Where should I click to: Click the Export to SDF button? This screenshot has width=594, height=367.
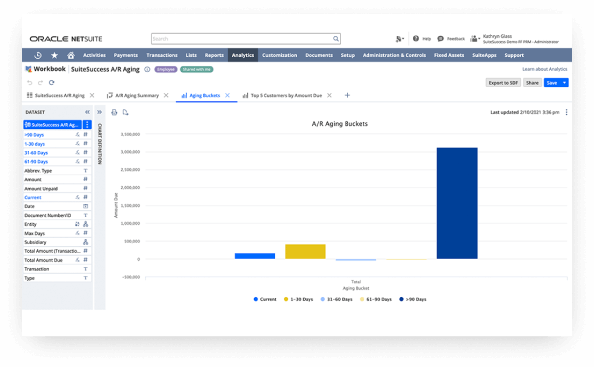tap(503, 83)
